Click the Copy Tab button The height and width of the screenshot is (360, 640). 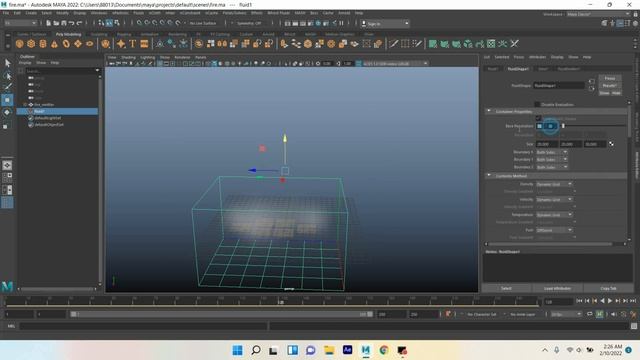(608, 289)
